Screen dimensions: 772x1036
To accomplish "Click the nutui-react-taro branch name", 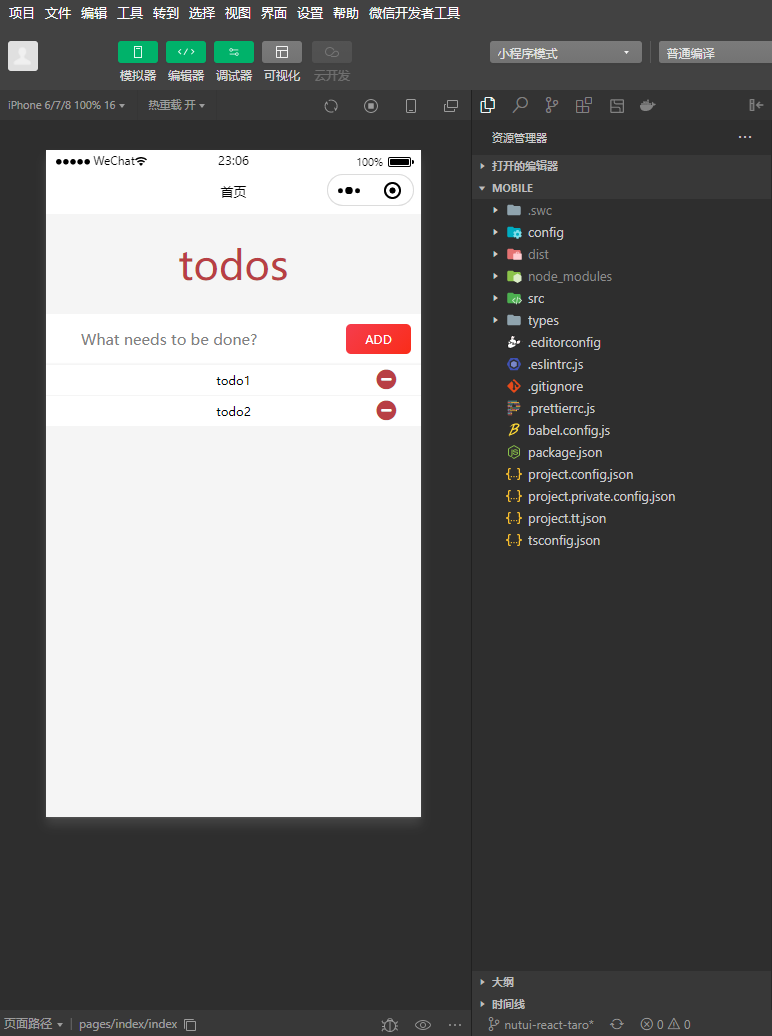I will pos(549,1025).
